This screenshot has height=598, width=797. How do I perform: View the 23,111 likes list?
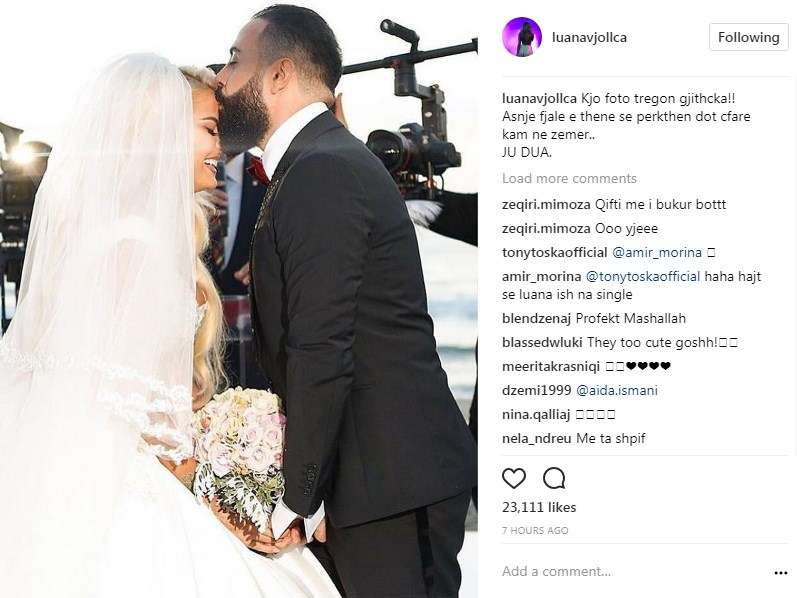(539, 507)
